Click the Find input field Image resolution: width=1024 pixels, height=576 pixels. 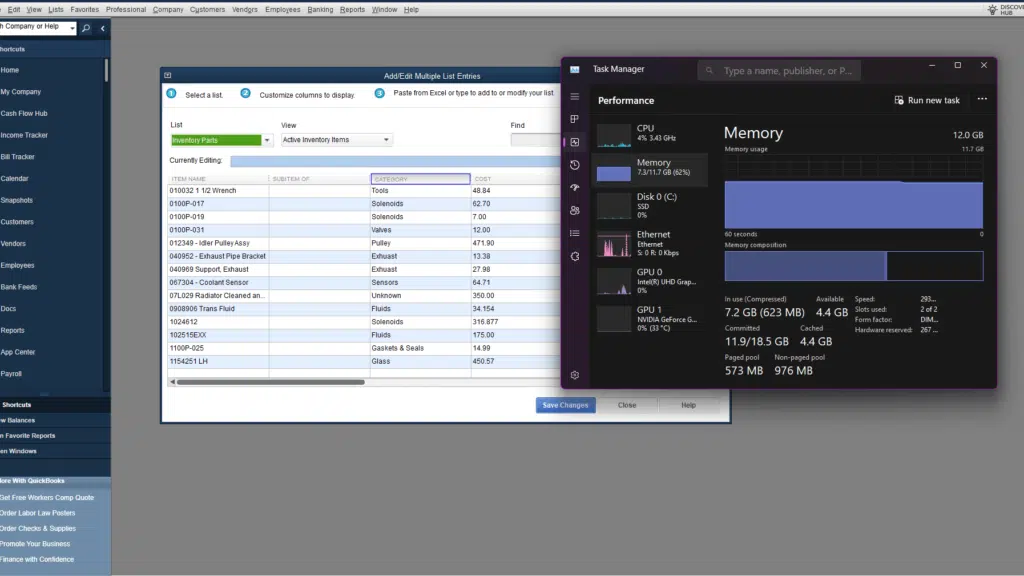pos(535,140)
